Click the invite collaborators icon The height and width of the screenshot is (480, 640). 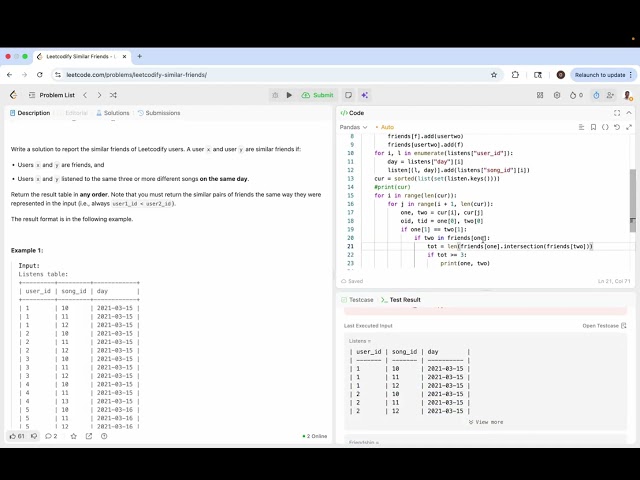pos(610,95)
